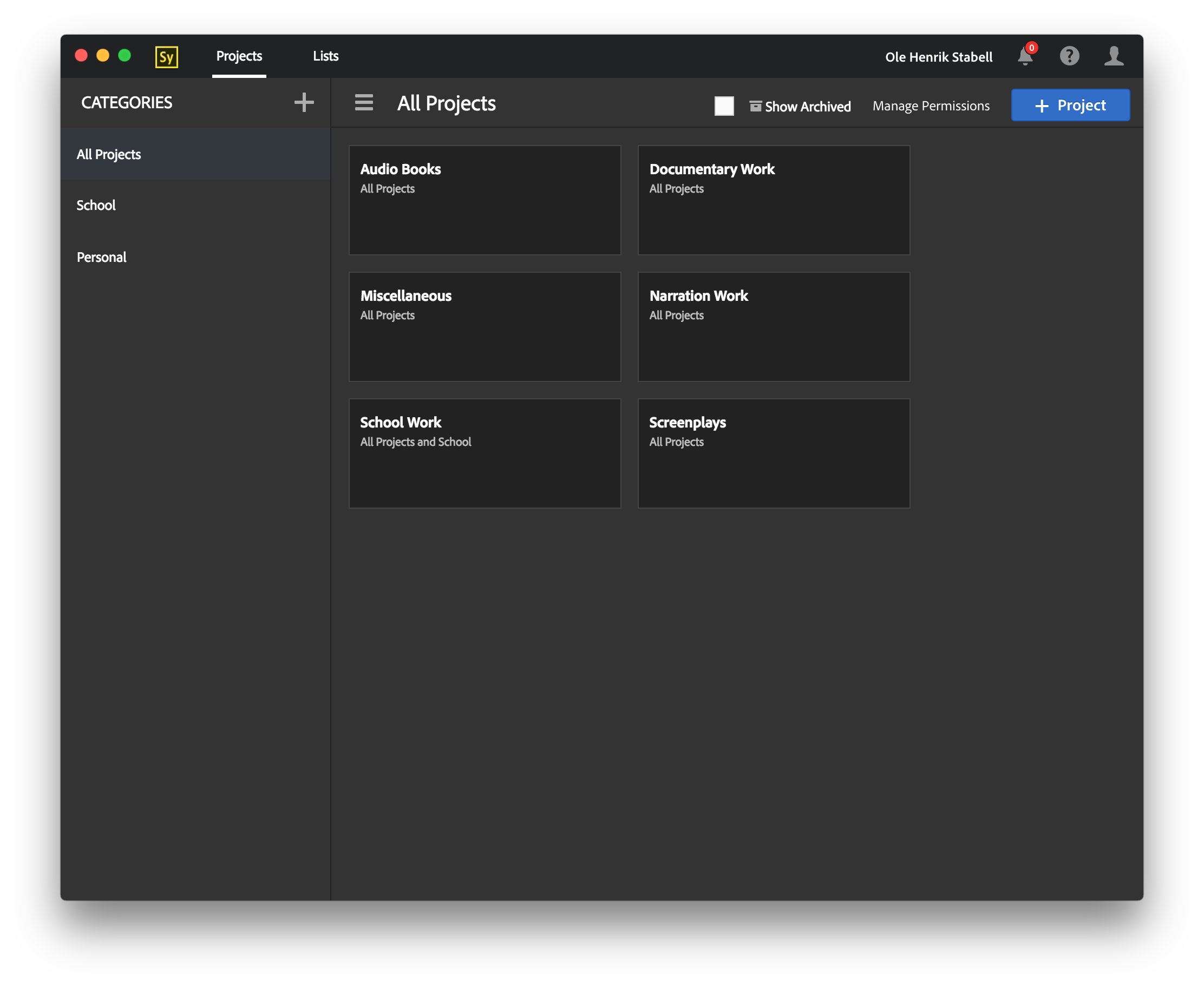Open the Audio Books project card
This screenshot has height=987, width=1204.
[x=485, y=200]
